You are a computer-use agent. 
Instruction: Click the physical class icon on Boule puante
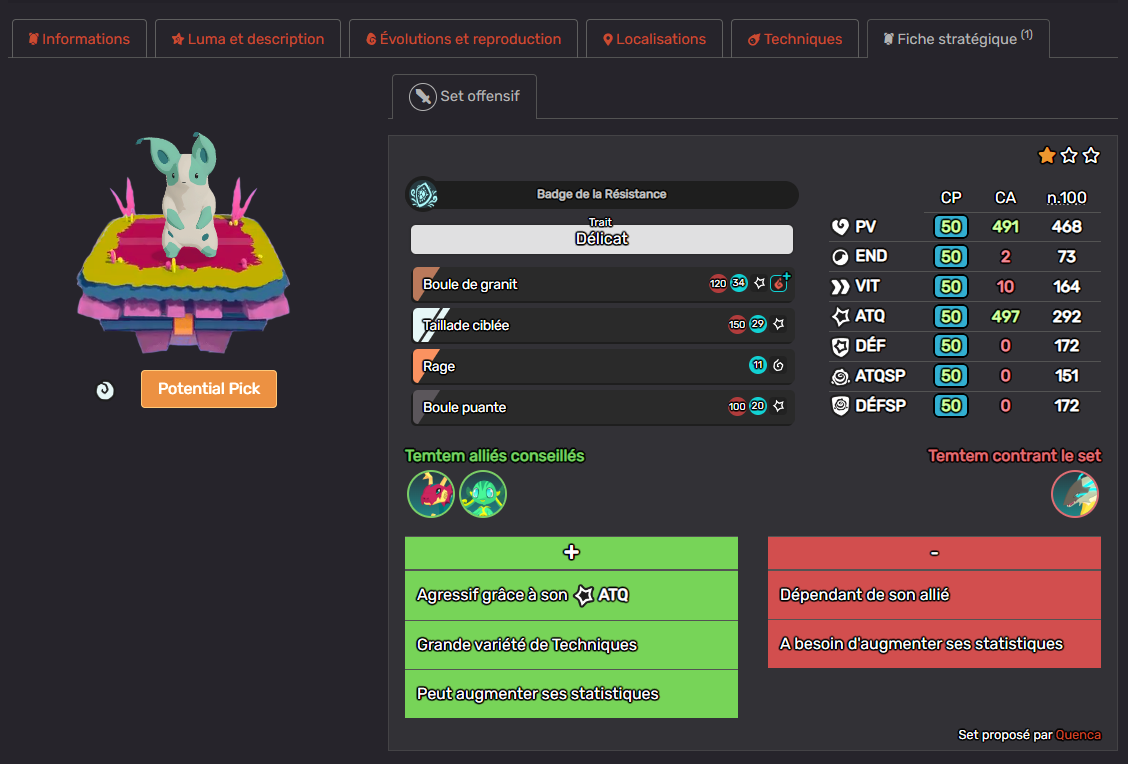coord(778,406)
